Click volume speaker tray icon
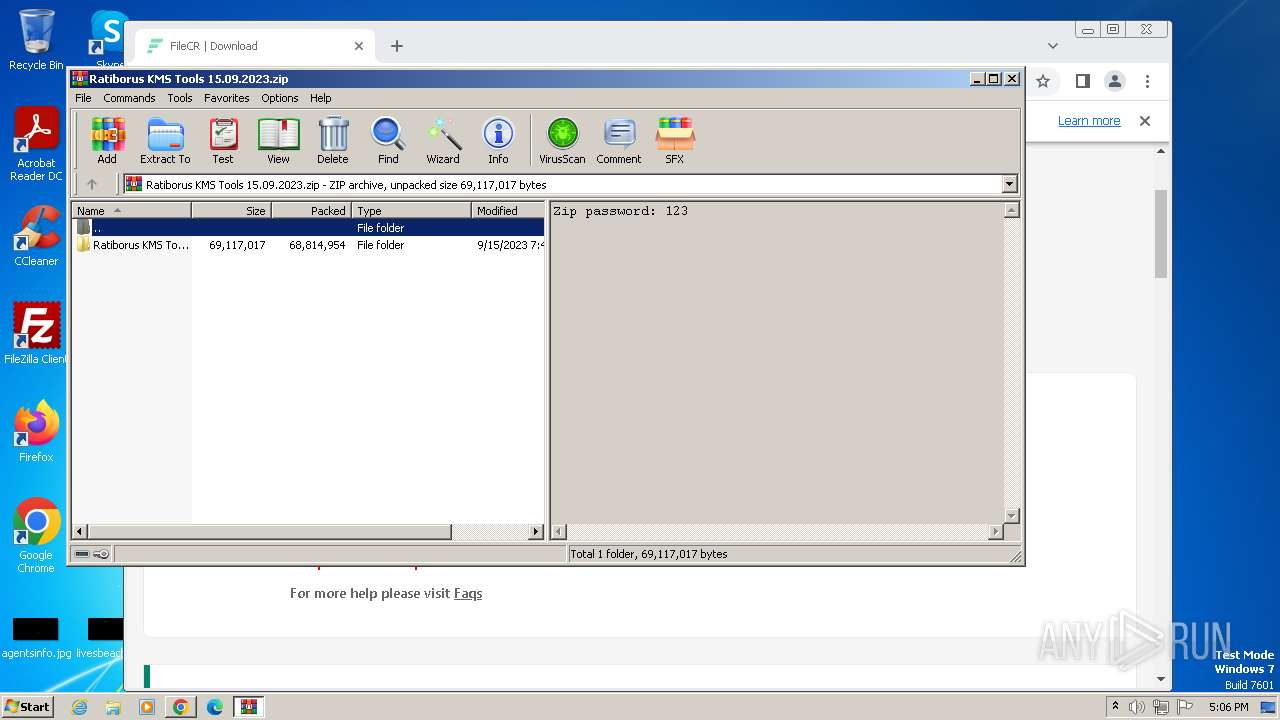This screenshot has width=1280, height=720. 1137,707
